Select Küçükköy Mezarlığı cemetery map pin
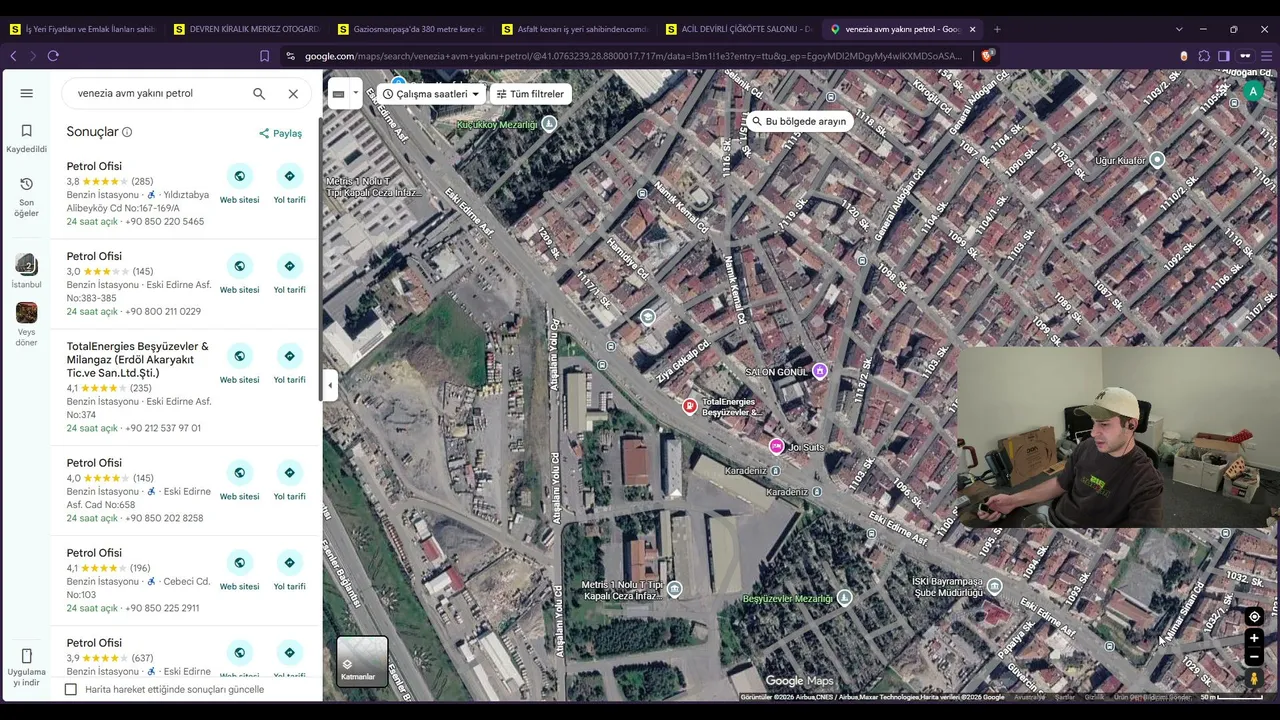The height and width of the screenshot is (720, 1280). click(549, 124)
